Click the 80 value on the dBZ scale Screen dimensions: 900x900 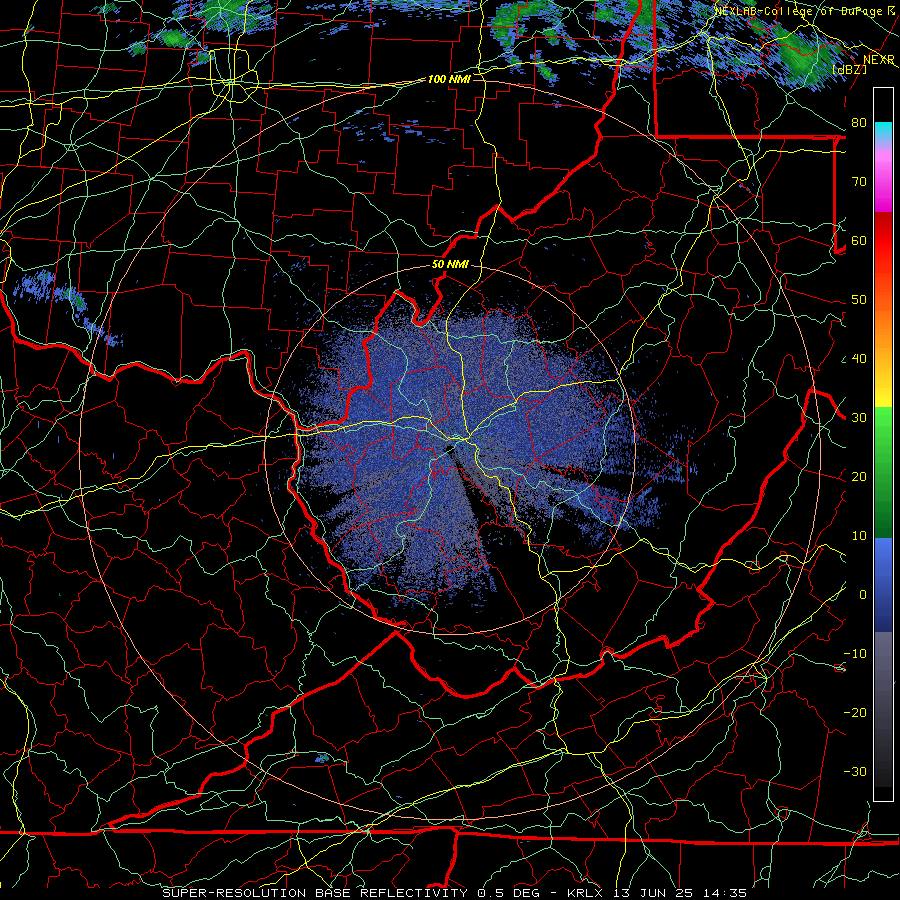tap(859, 123)
